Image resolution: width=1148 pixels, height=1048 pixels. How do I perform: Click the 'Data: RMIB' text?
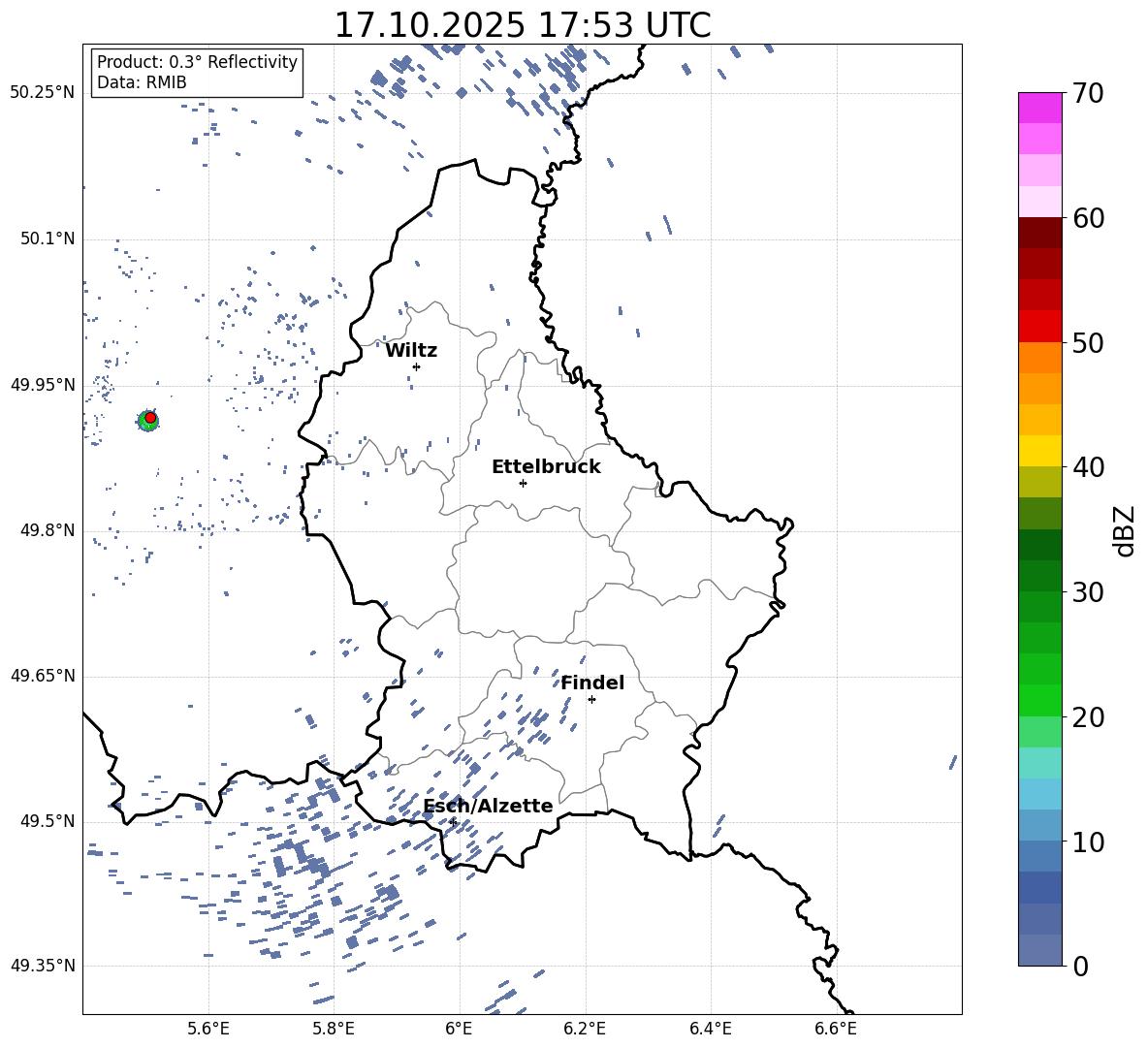(142, 82)
